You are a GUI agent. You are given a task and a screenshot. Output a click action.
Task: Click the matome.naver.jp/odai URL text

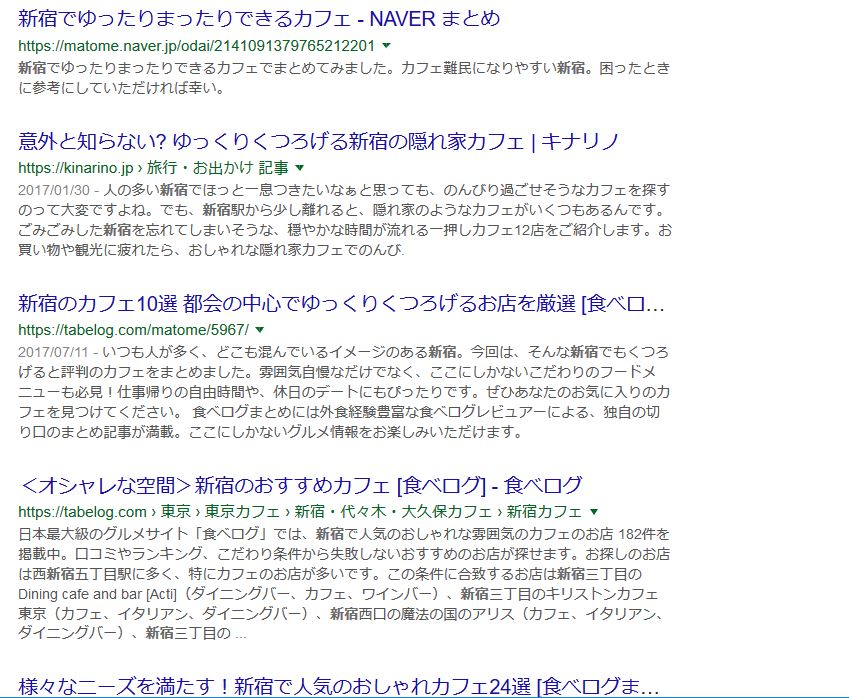click(197, 45)
